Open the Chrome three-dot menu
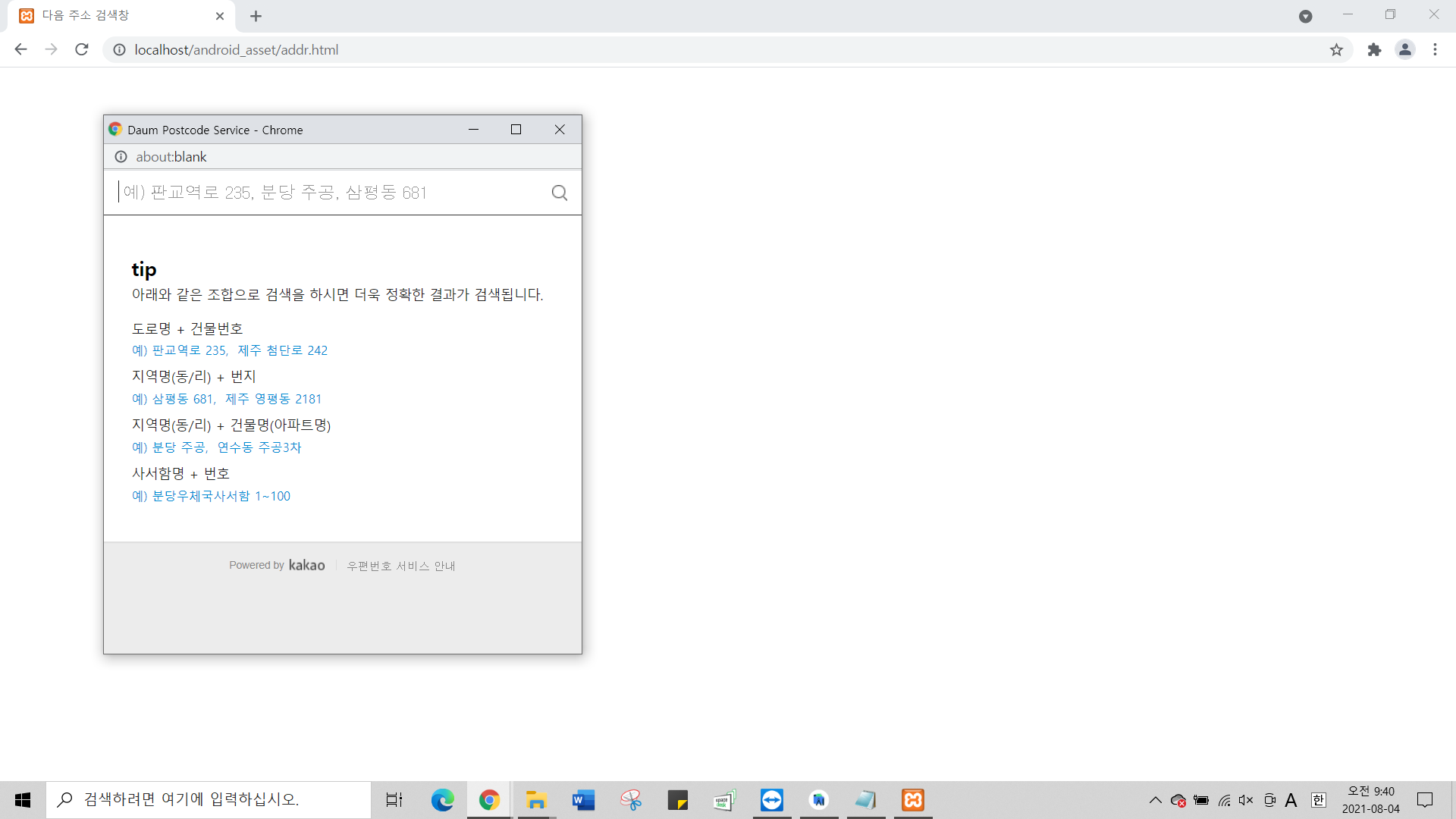The height and width of the screenshot is (819, 1456). pos(1435,50)
